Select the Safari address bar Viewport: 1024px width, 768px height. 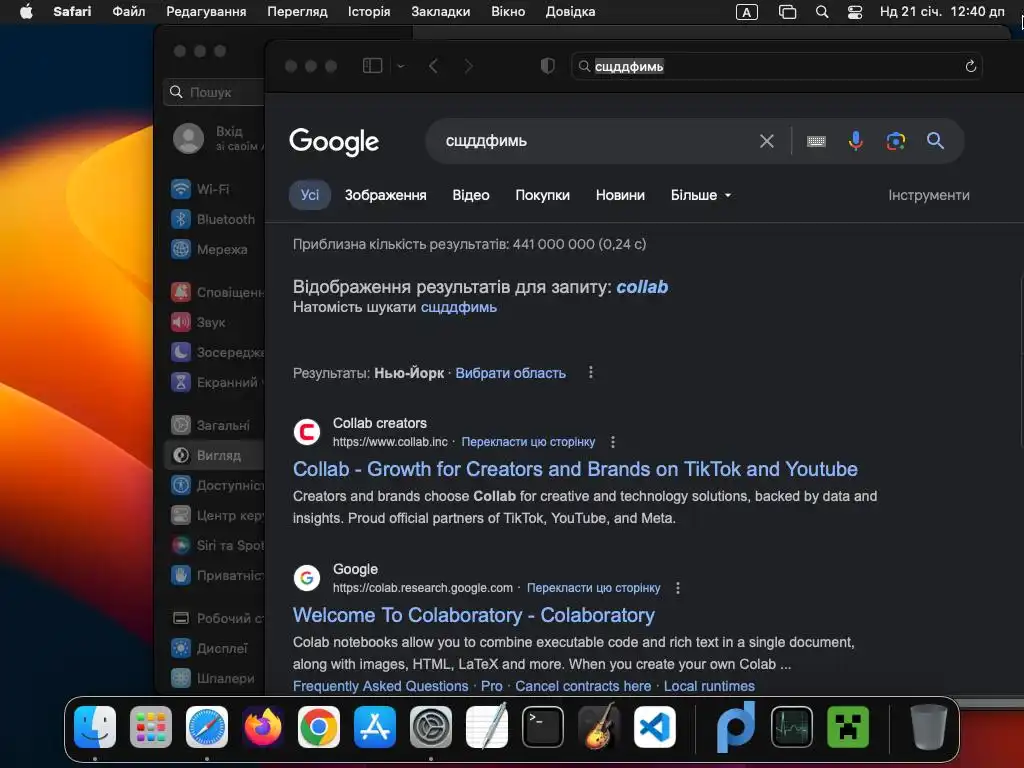click(x=776, y=66)
